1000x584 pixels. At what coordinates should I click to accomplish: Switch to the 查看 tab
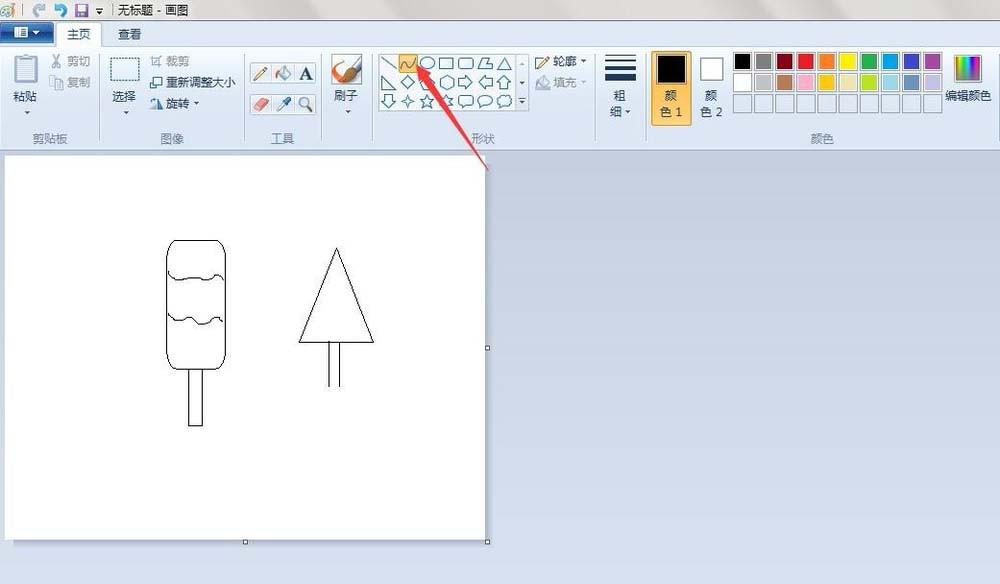pyautogui.click(x=130, y=34)
